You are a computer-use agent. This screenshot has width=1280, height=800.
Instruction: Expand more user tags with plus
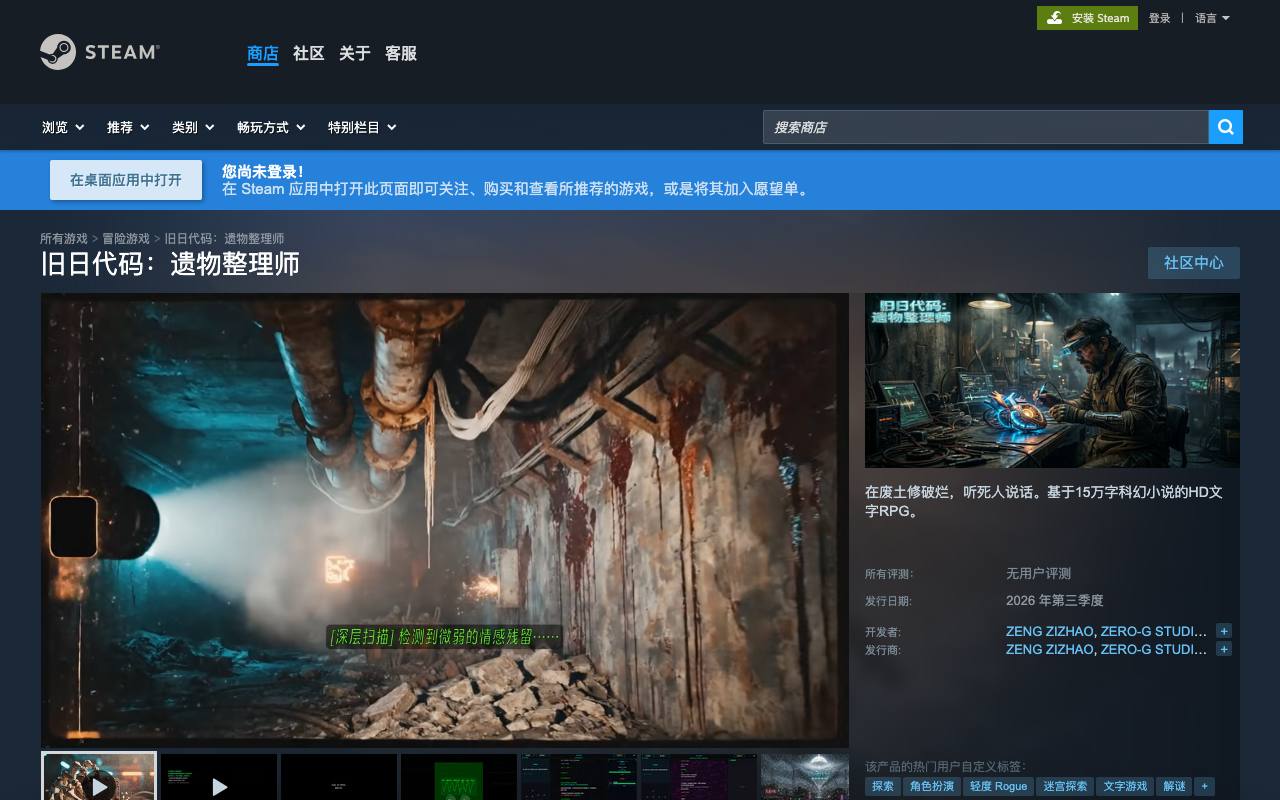(x=1204, y=786)
